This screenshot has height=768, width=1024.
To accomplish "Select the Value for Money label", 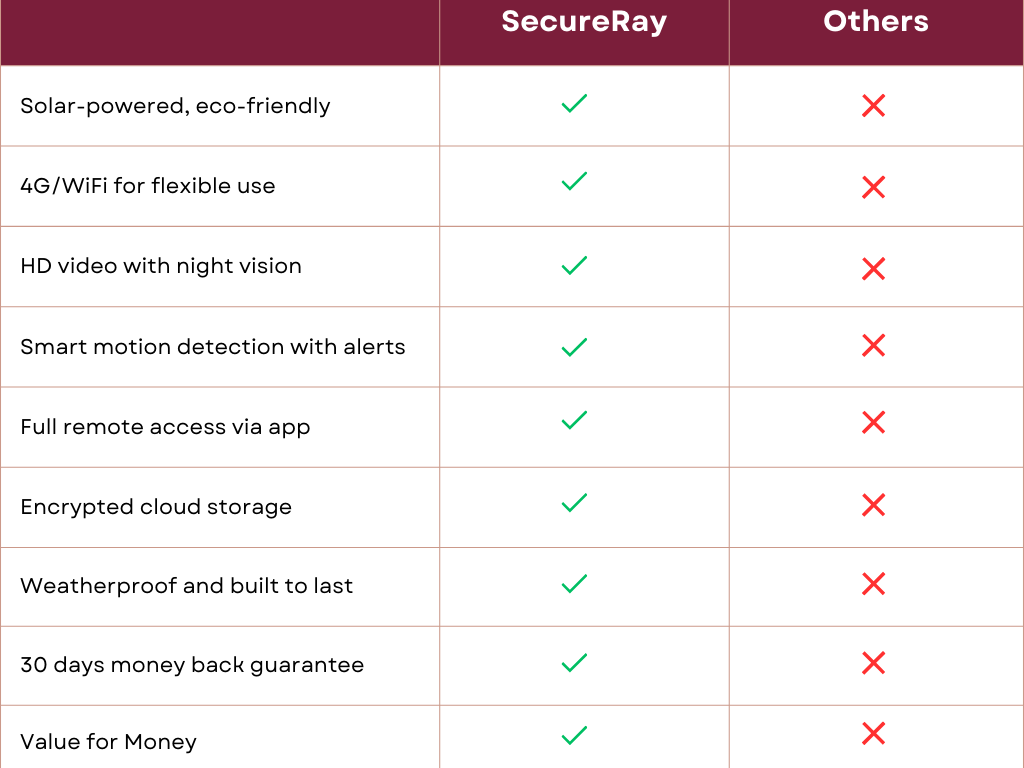I will 108,743.
